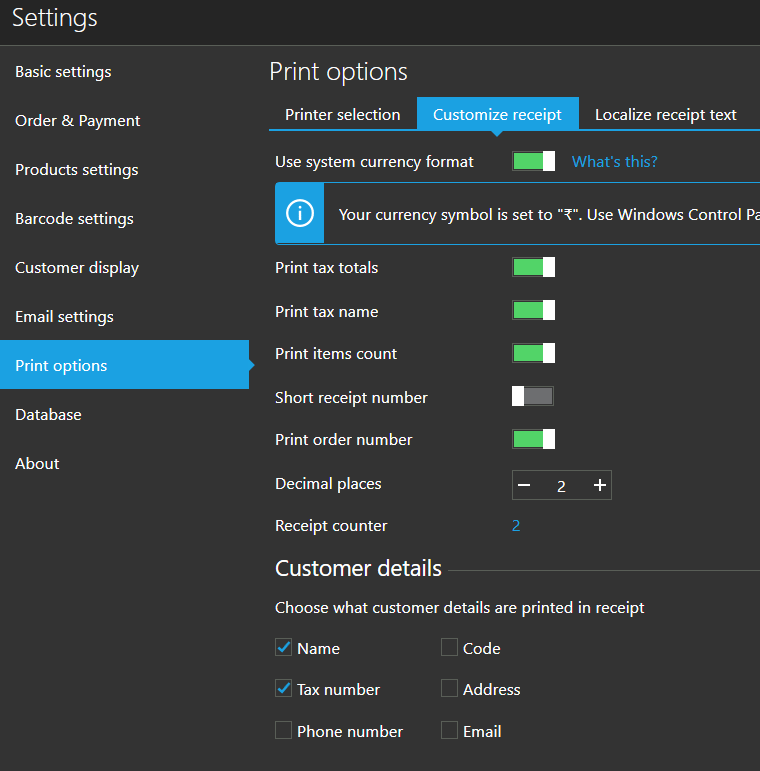Open the Database settings section
The image size is (760, 771).
click(48, 415)
